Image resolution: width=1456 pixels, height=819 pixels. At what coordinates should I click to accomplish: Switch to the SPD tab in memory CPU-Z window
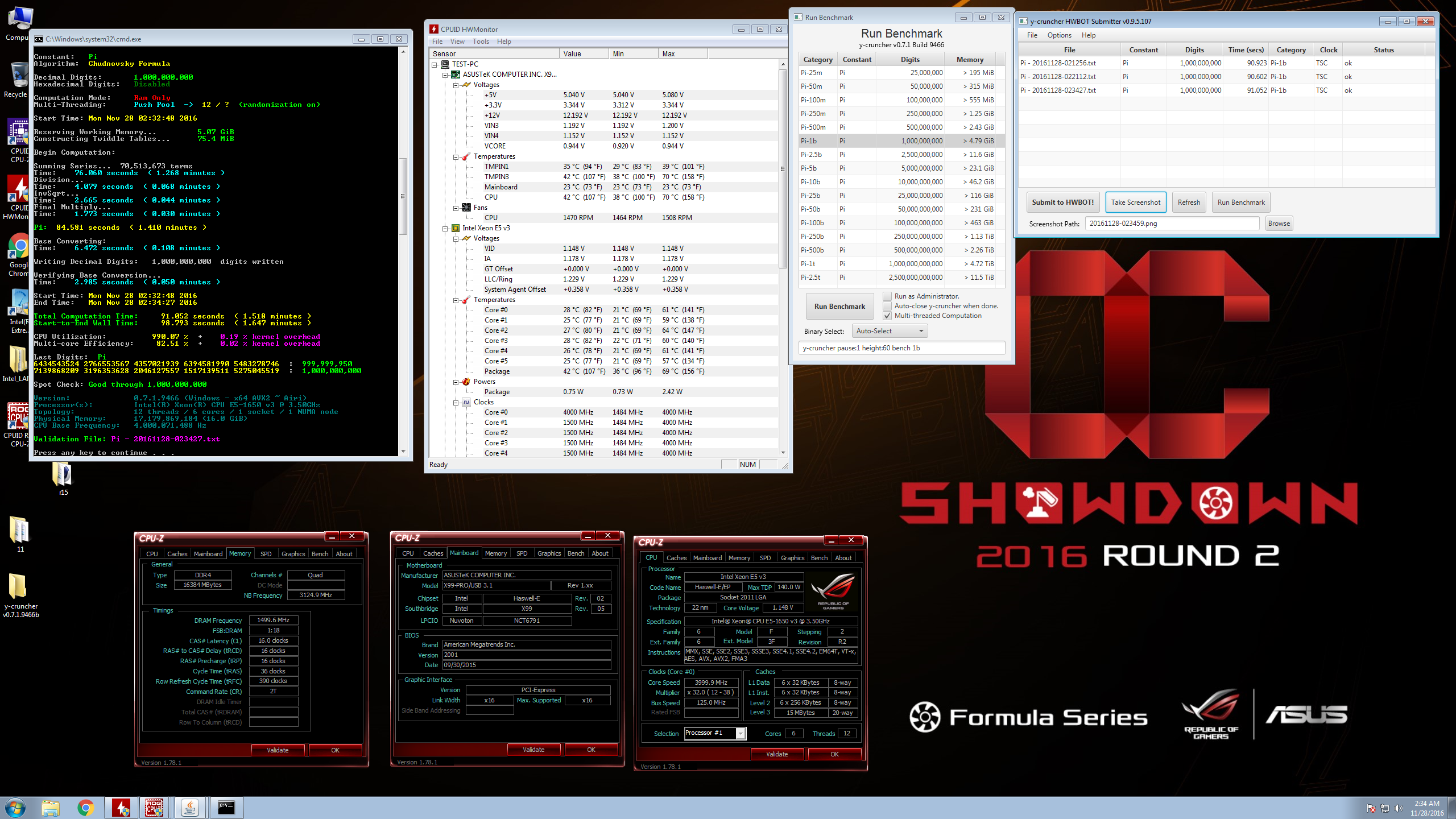pyautogui.click(x=266, y=554)
